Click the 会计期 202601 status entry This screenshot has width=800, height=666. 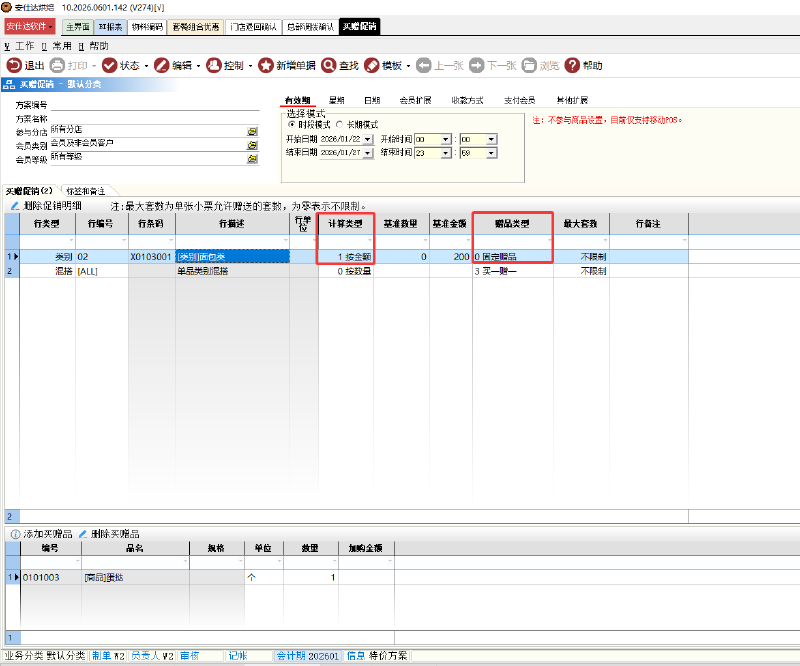click(x=308, y=656)
